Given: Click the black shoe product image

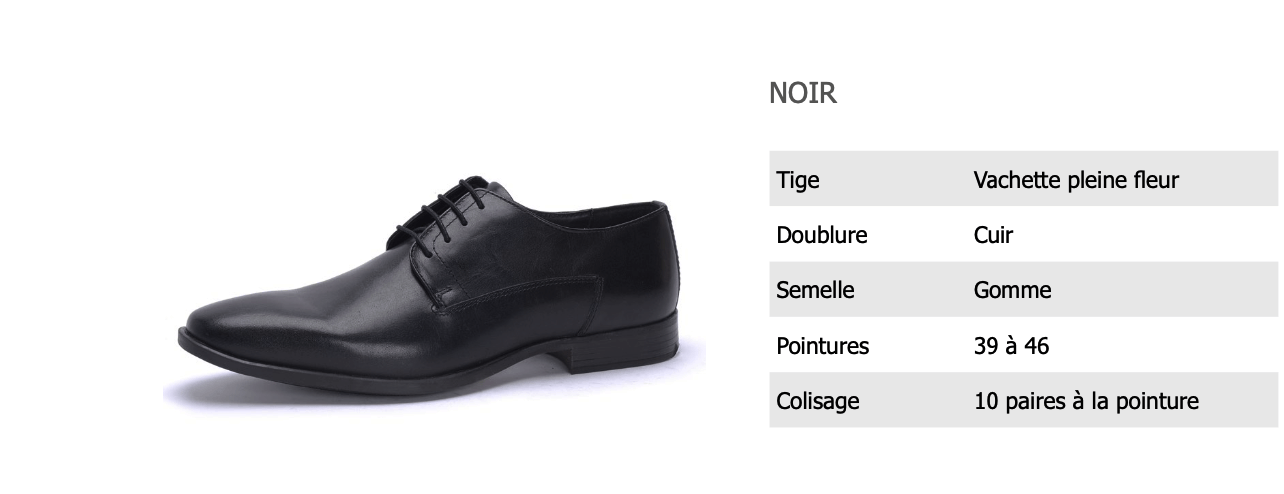Looking at the screenshot, I should (434, 290).
